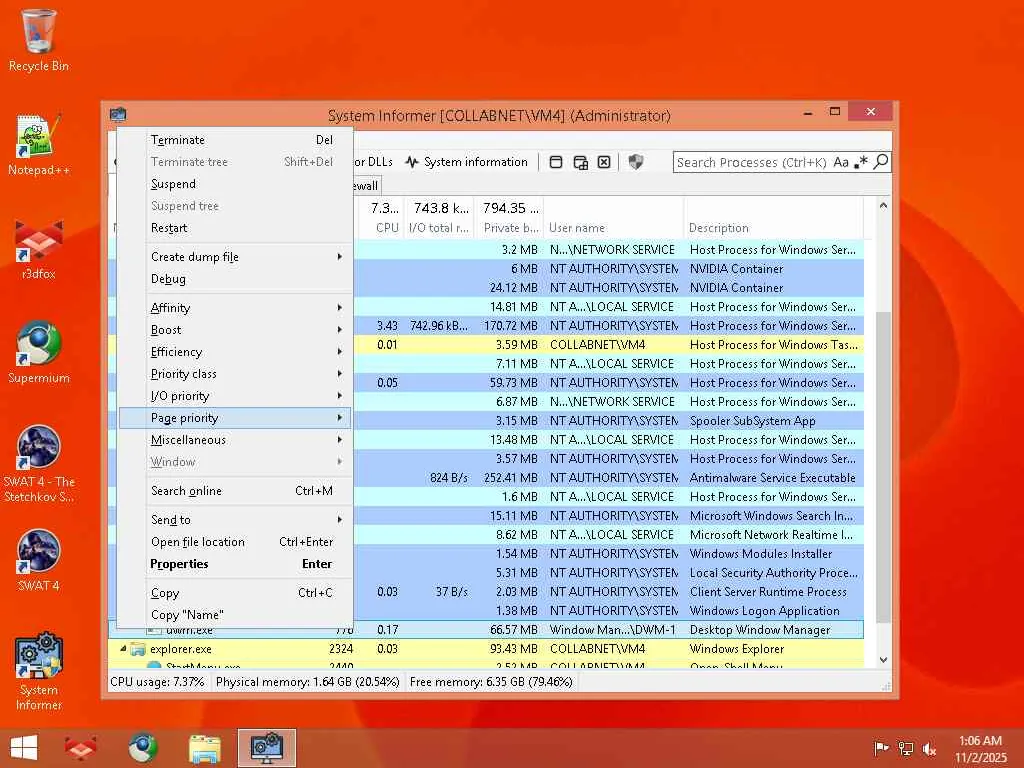The image size is (1024, 768).
Task: Click the Supermium taskbar icon
Action: pos(142,748)
